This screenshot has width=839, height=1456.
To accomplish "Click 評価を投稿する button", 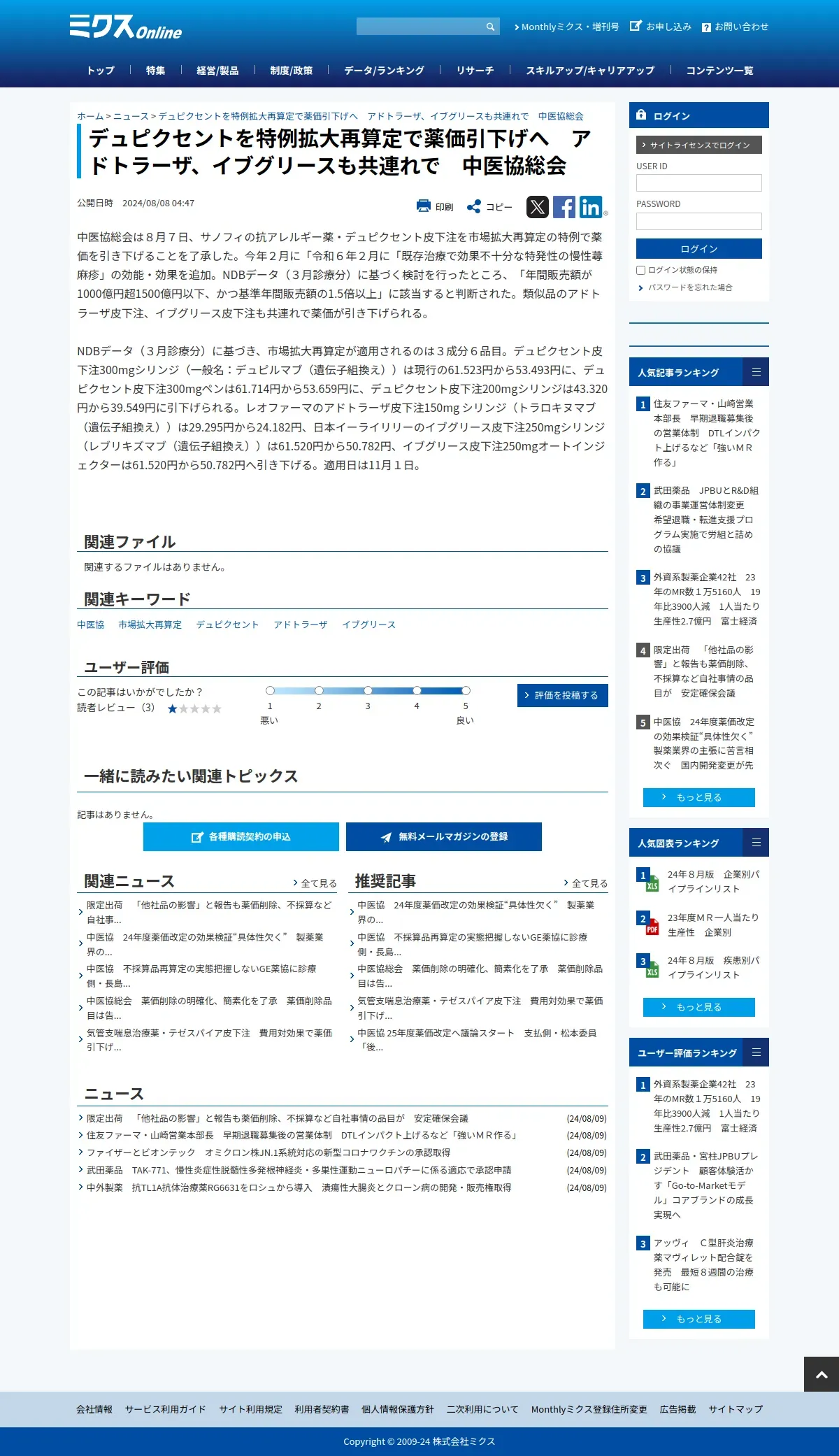I will 563,695.
